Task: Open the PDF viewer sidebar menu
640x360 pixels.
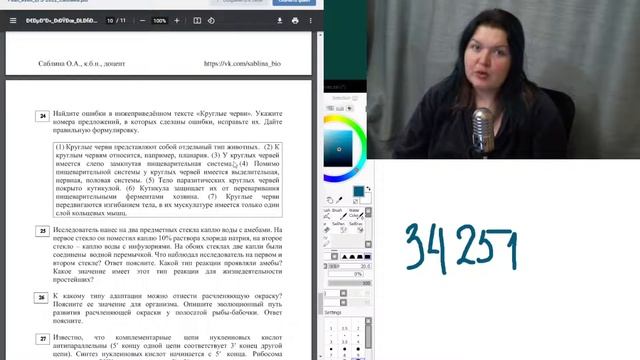Action: (13, 20)
